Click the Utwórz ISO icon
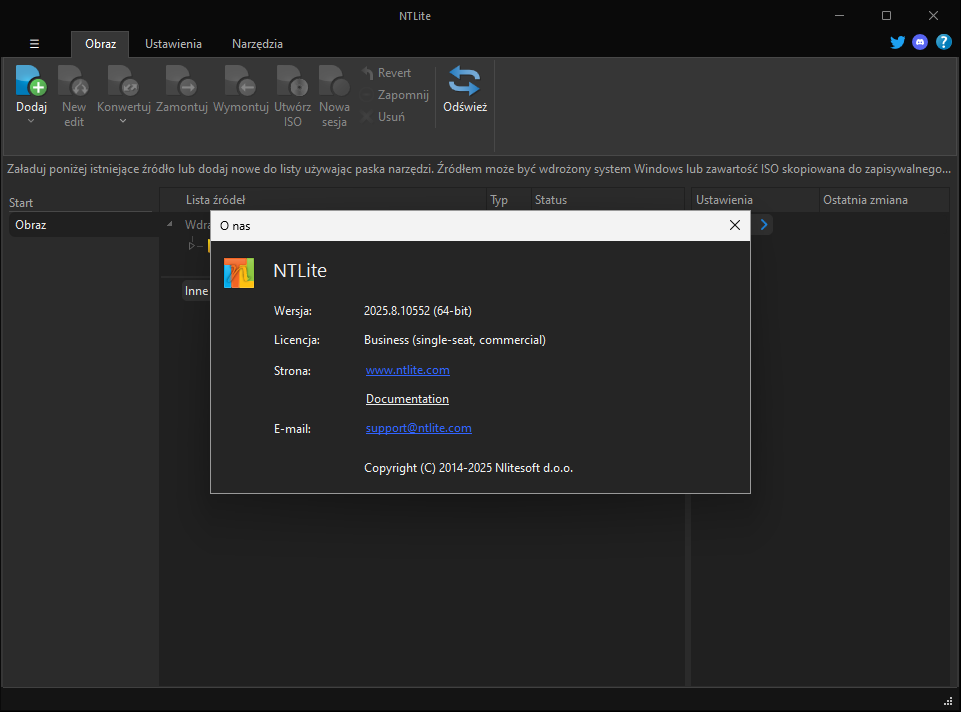The height and width of the screenshot is (712, 961). [292, 81]
